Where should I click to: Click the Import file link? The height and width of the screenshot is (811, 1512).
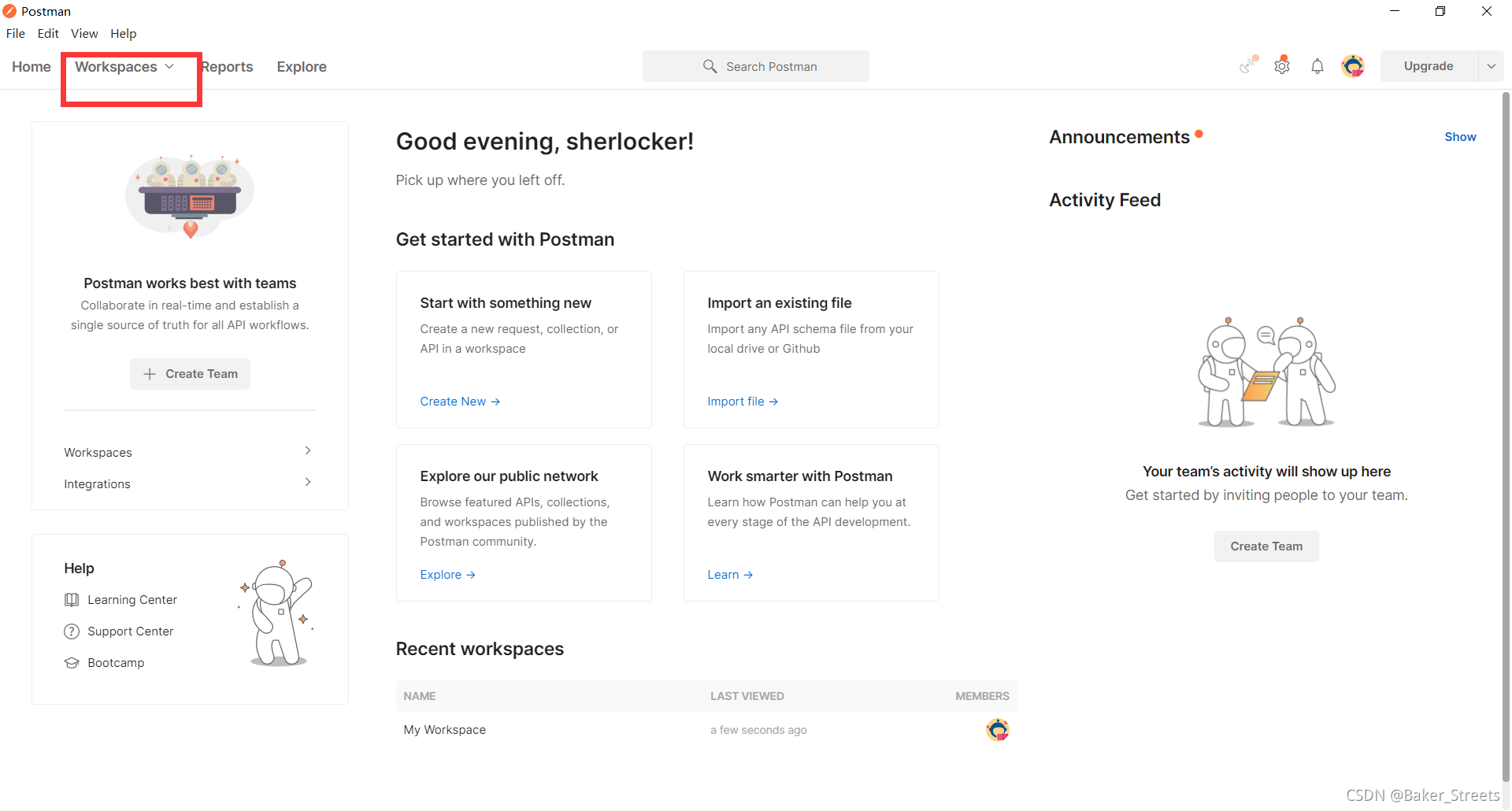743,402
